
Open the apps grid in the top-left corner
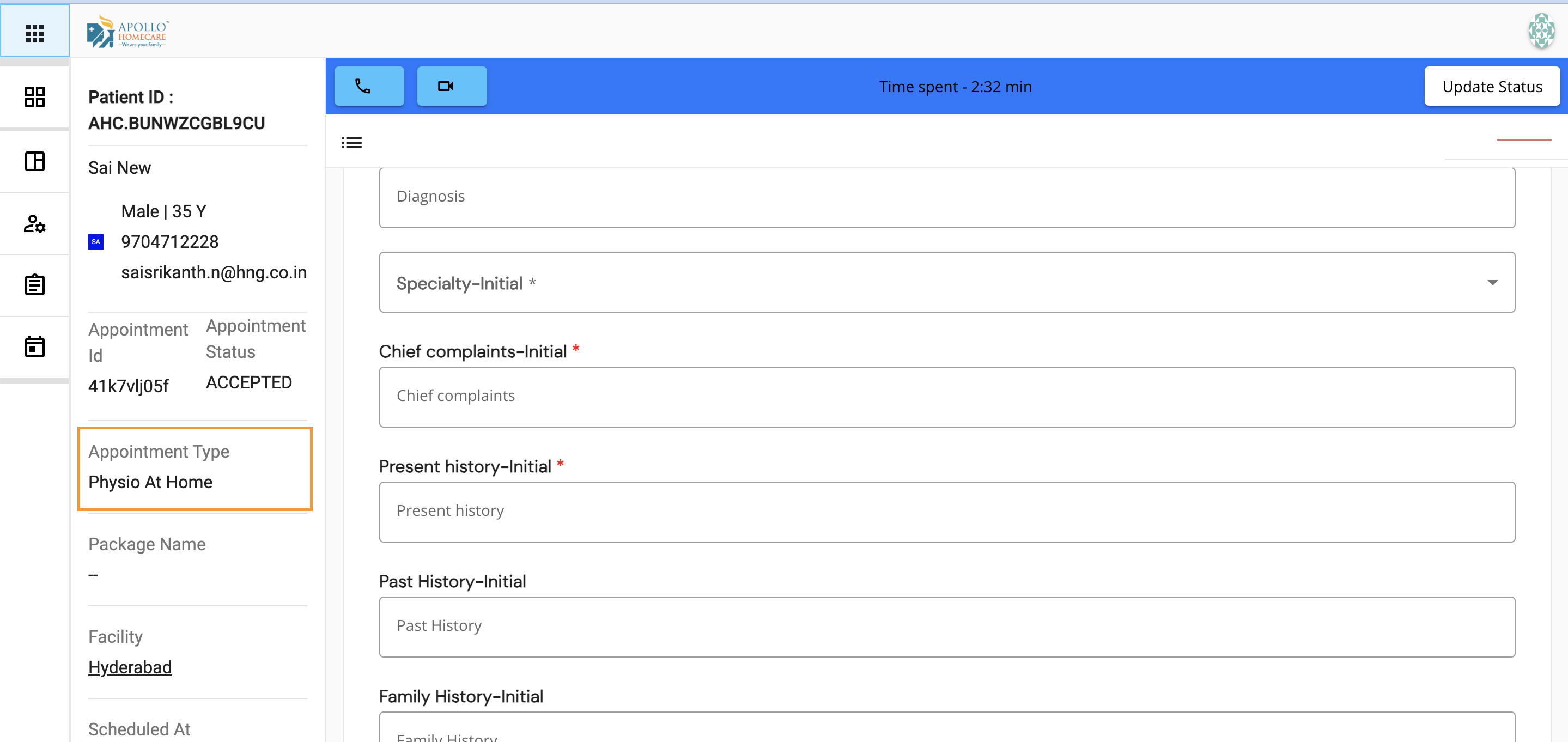(34, 33)
